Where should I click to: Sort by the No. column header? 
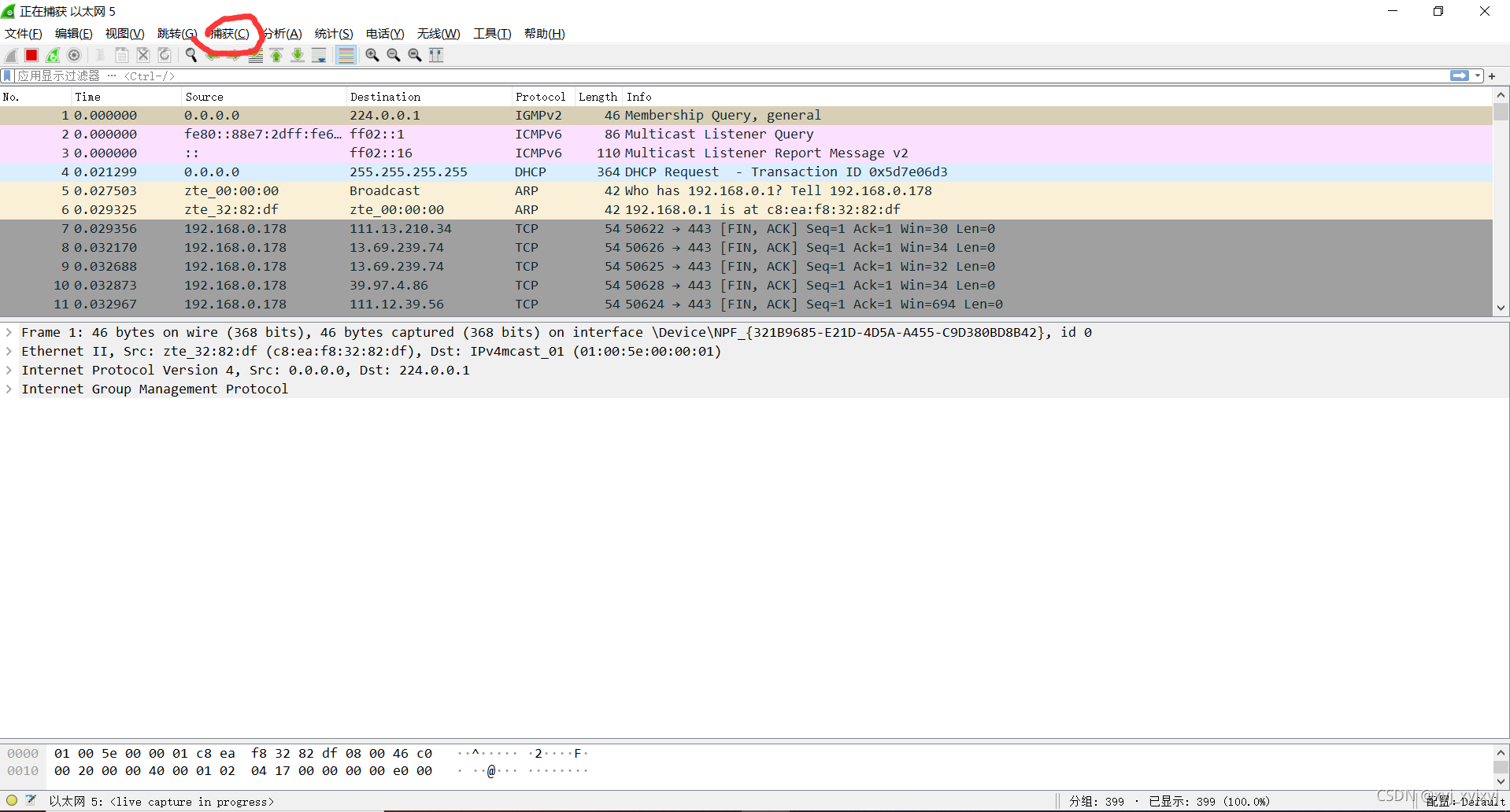coord(35,97)
